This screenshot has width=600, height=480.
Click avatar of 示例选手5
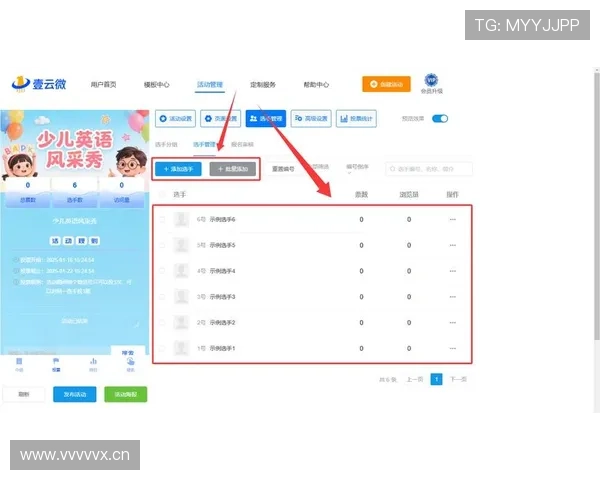tap(181, 245)
